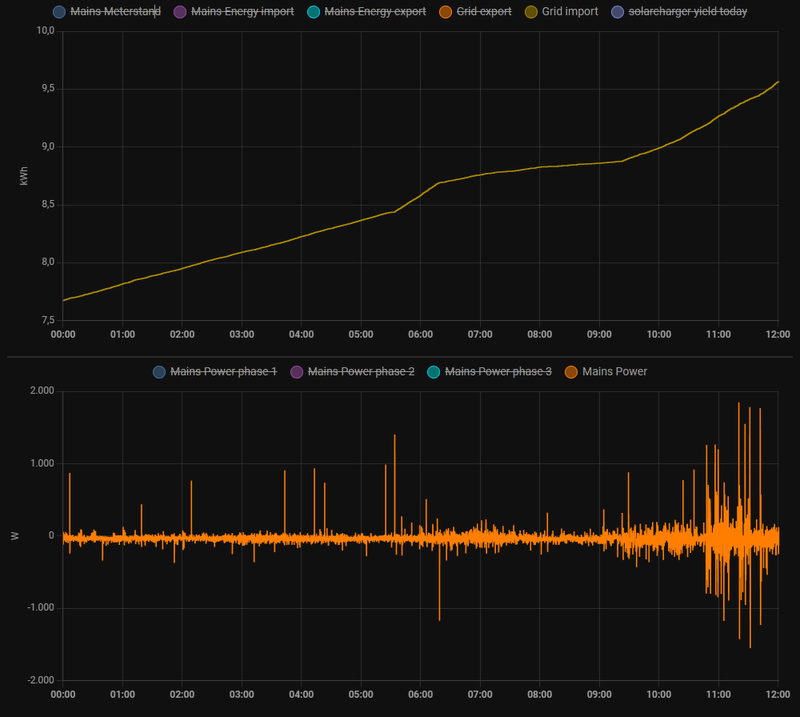Toggle the Grid export legend label
Screen dimensions: 800x717
tap(484, 11)
